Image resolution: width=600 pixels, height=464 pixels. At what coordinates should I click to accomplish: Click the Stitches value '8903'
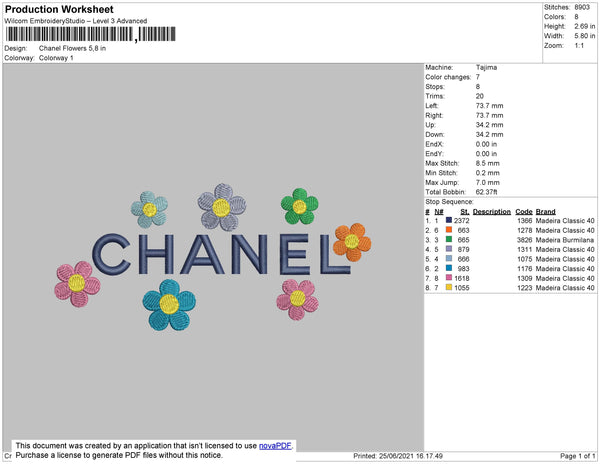(582, 7)
